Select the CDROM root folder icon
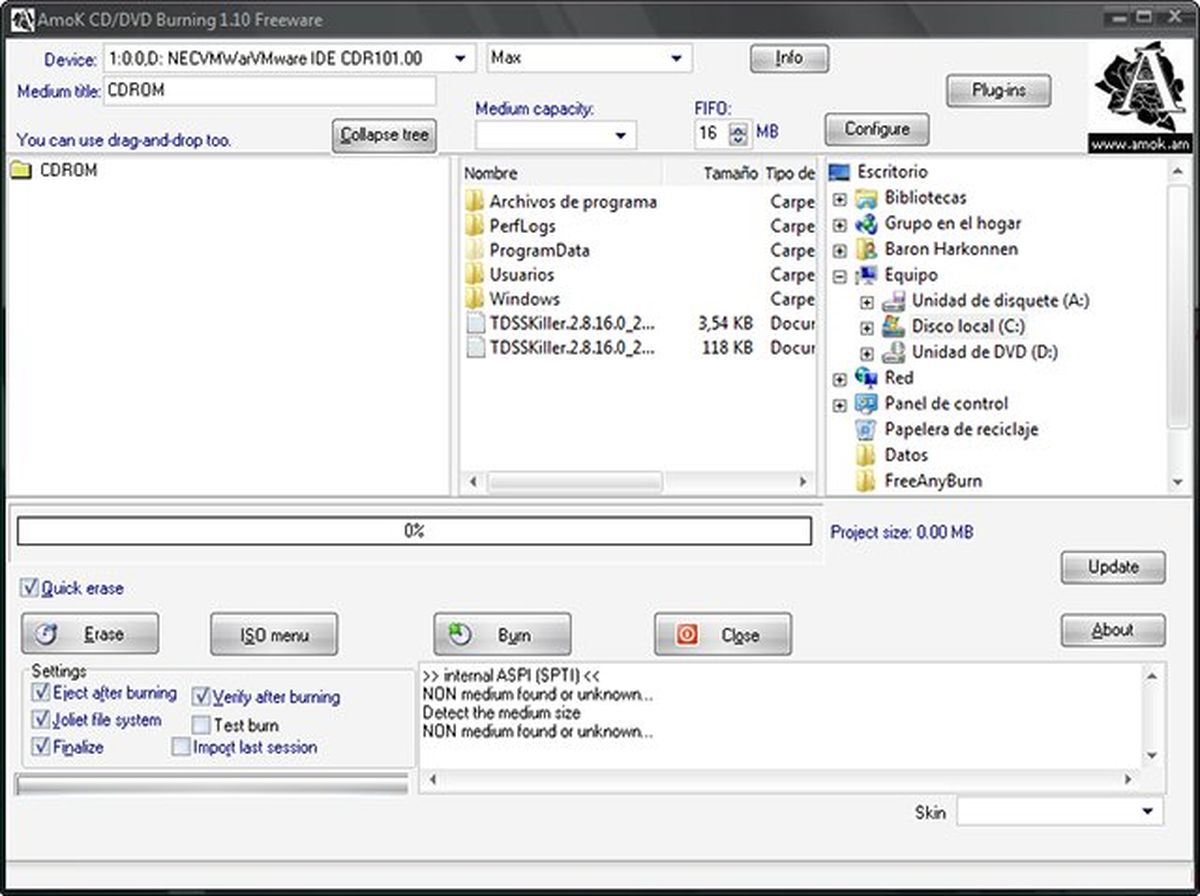 (21, 171)
